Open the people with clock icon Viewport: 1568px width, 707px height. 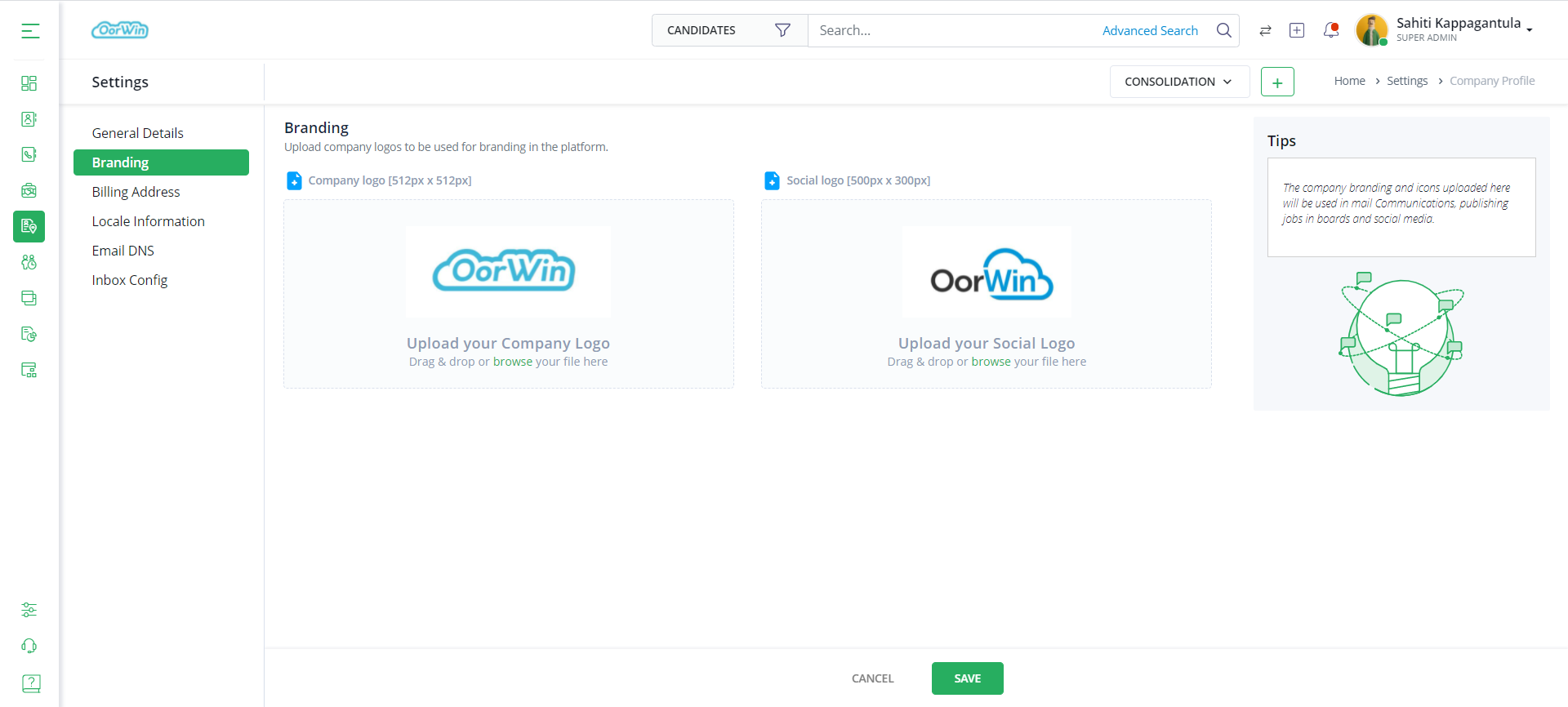(x=29, y=262)
